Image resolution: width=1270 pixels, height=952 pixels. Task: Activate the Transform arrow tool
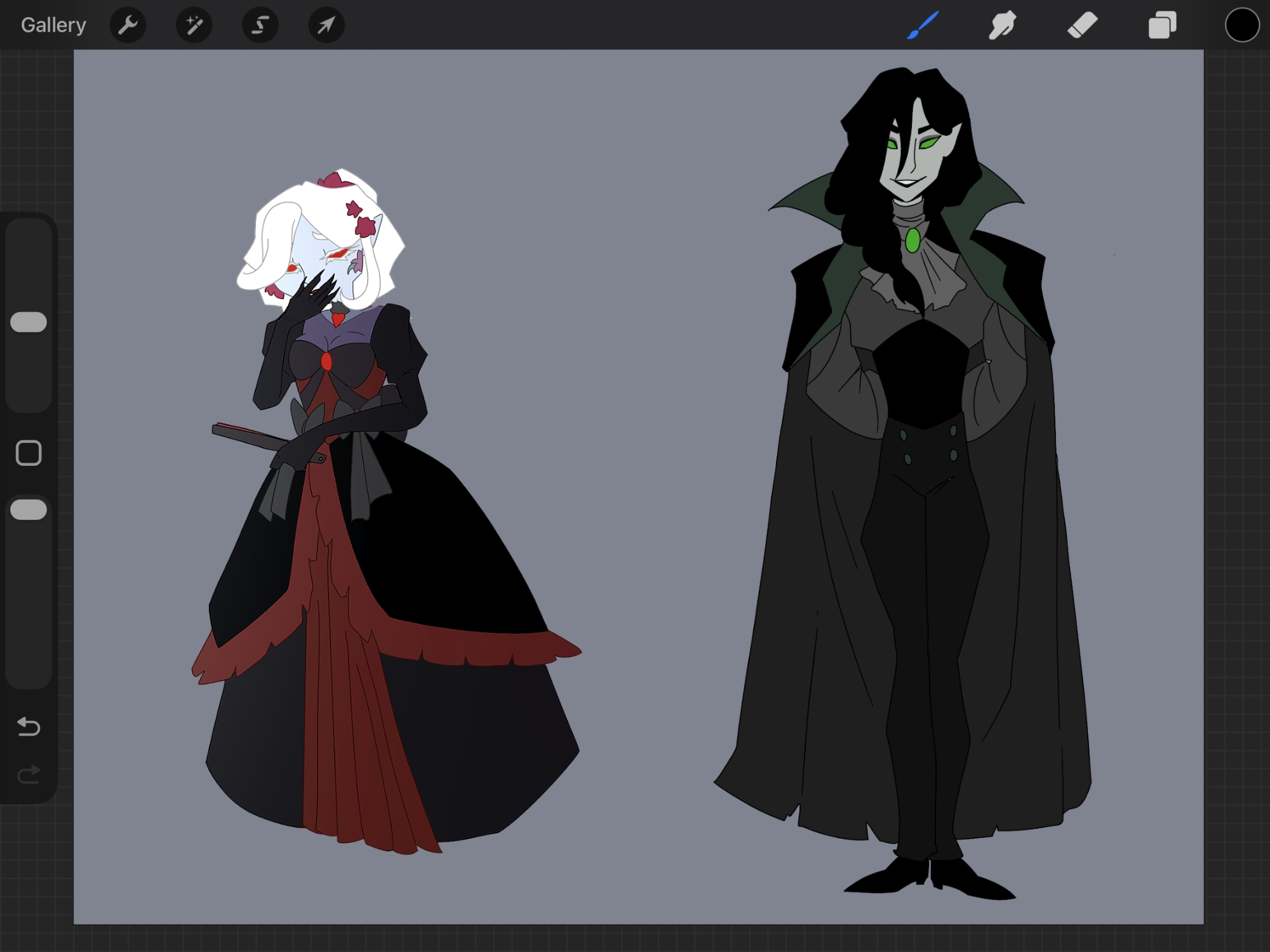point(326,25)
